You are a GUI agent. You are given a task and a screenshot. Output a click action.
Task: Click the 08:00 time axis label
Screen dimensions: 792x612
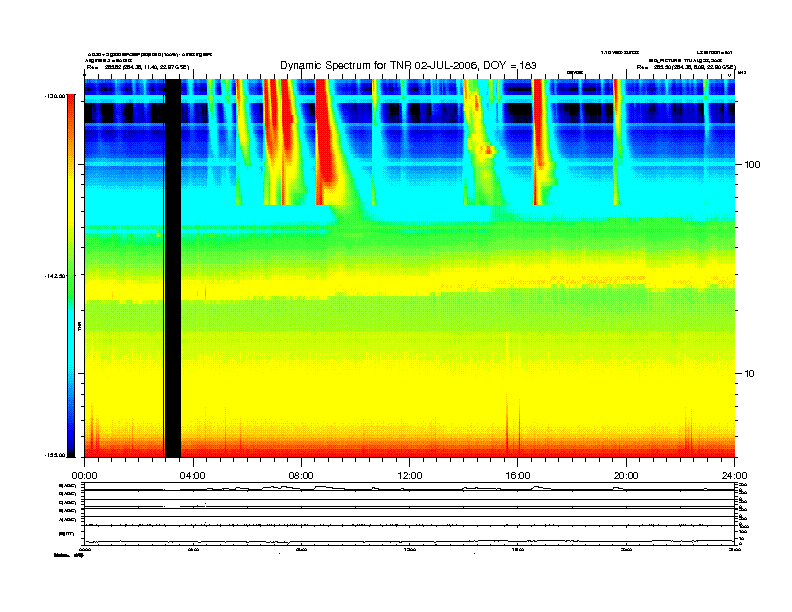(x=301, y=476)
